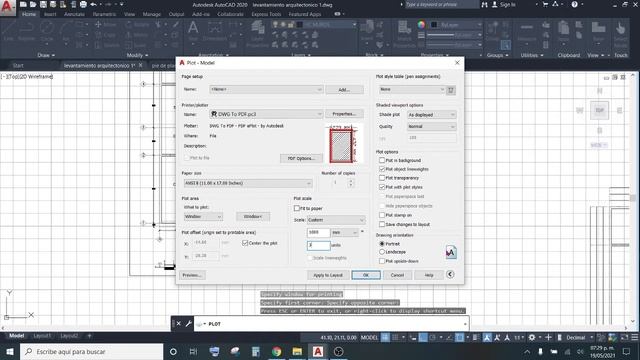
Task: Open Quality Normal dropdown
Action: [431, 127]
